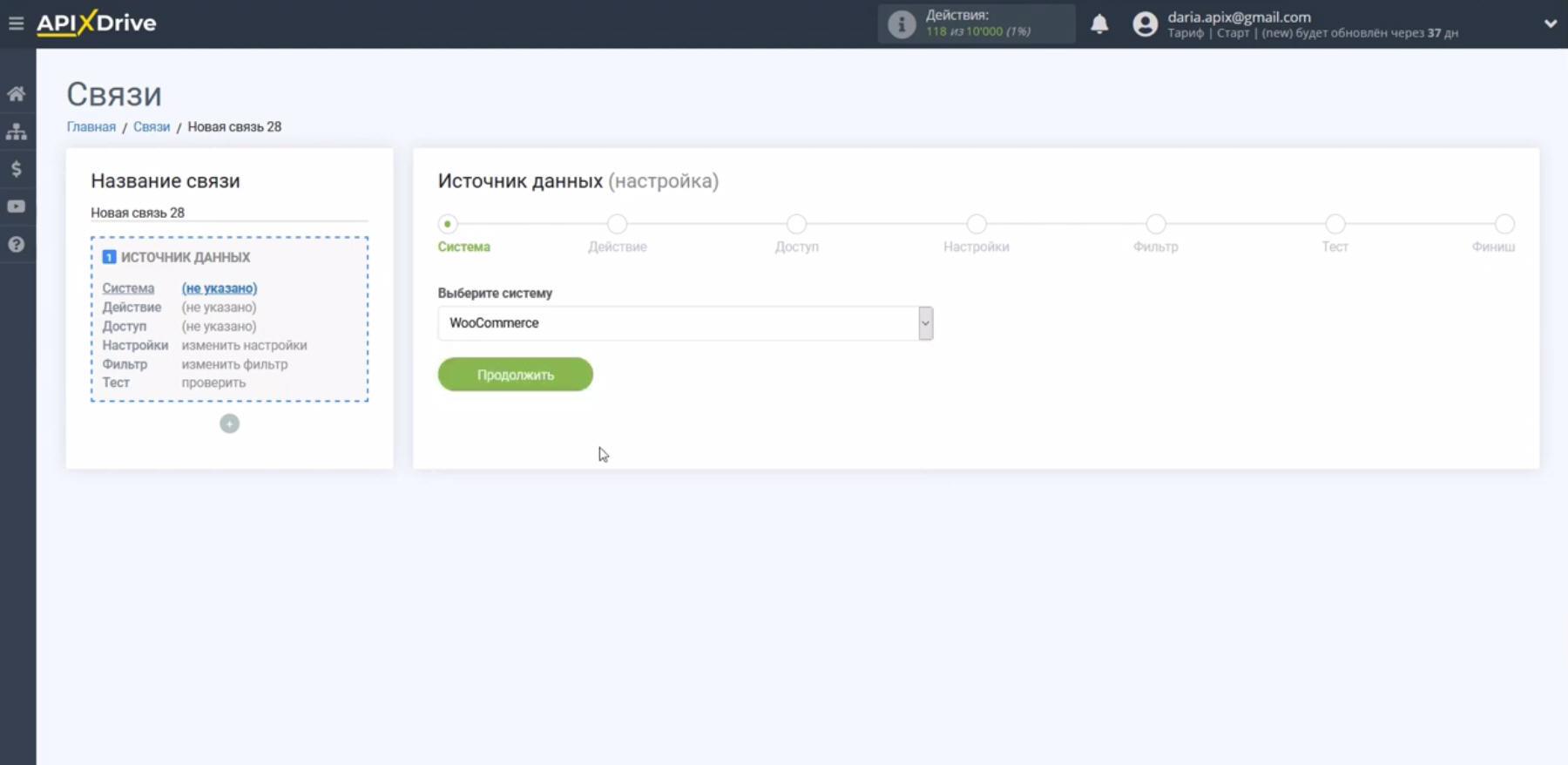Screen dimensions: 1568x765
Task: Click the ApiX-Drive logo
Action: (x=96, y=23)
